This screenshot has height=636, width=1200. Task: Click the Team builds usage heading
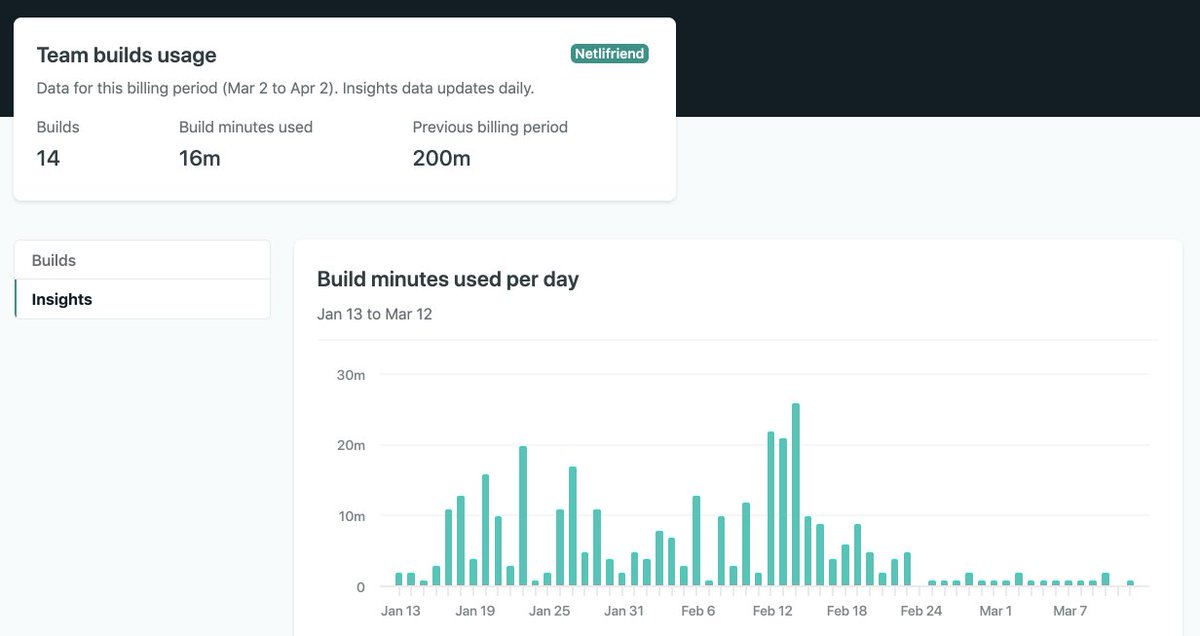coord(126,55)
